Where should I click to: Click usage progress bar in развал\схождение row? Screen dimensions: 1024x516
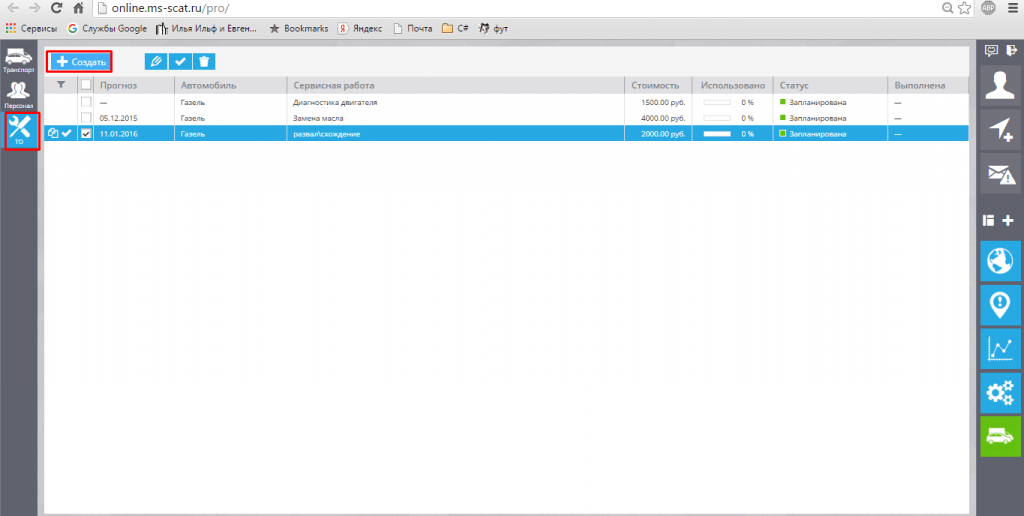[716, 134]
